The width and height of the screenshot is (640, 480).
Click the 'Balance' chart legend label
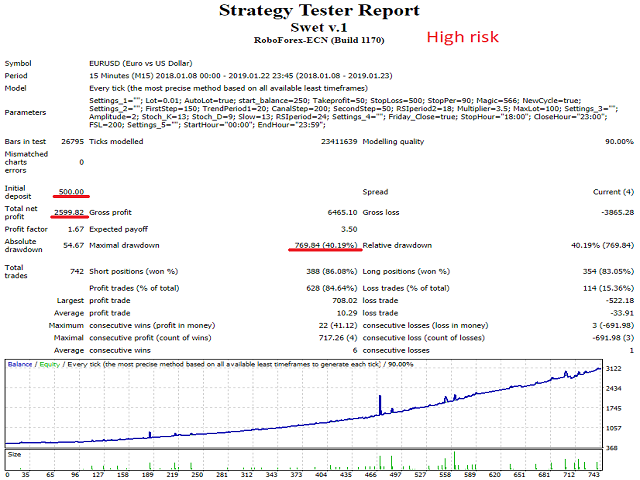[x=20, y=364]
